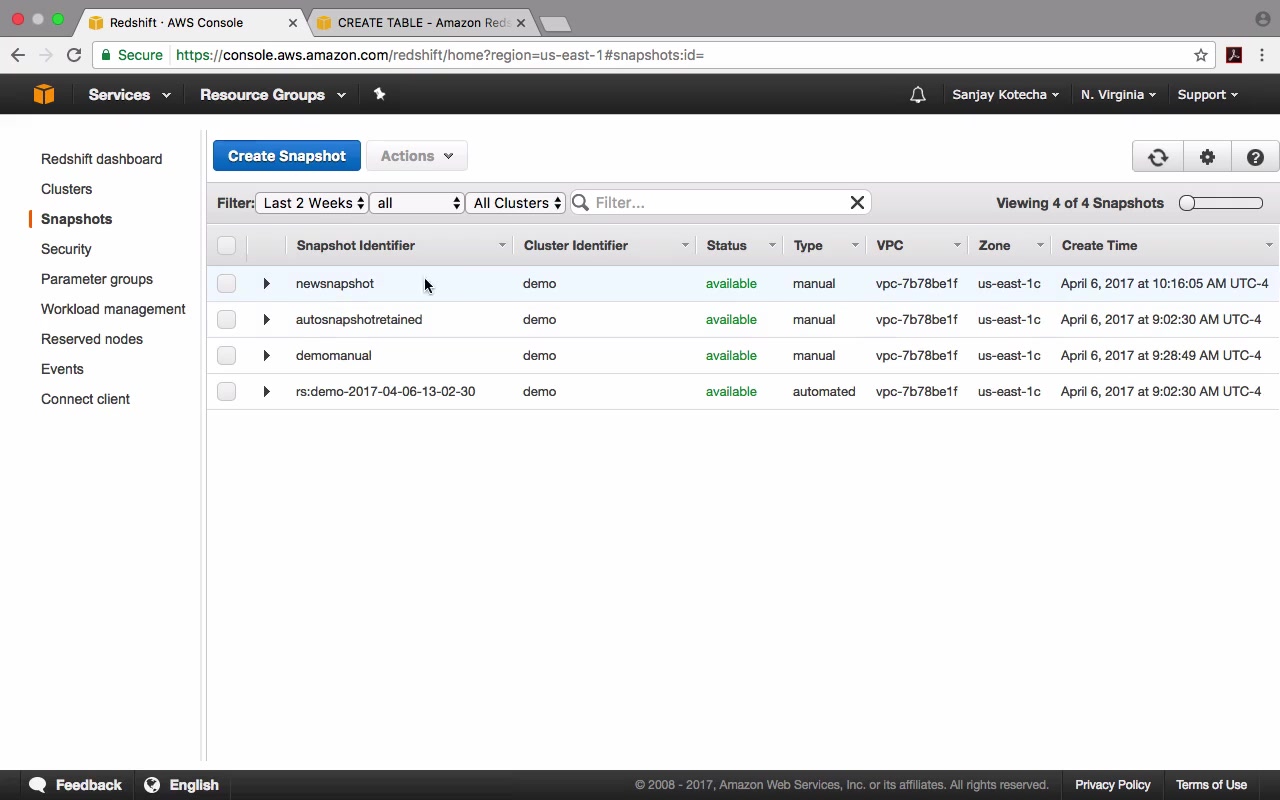Close the Redshift AWS Console tab
Viewport: 1280px width, 800px height.
(x=294, y=22)
